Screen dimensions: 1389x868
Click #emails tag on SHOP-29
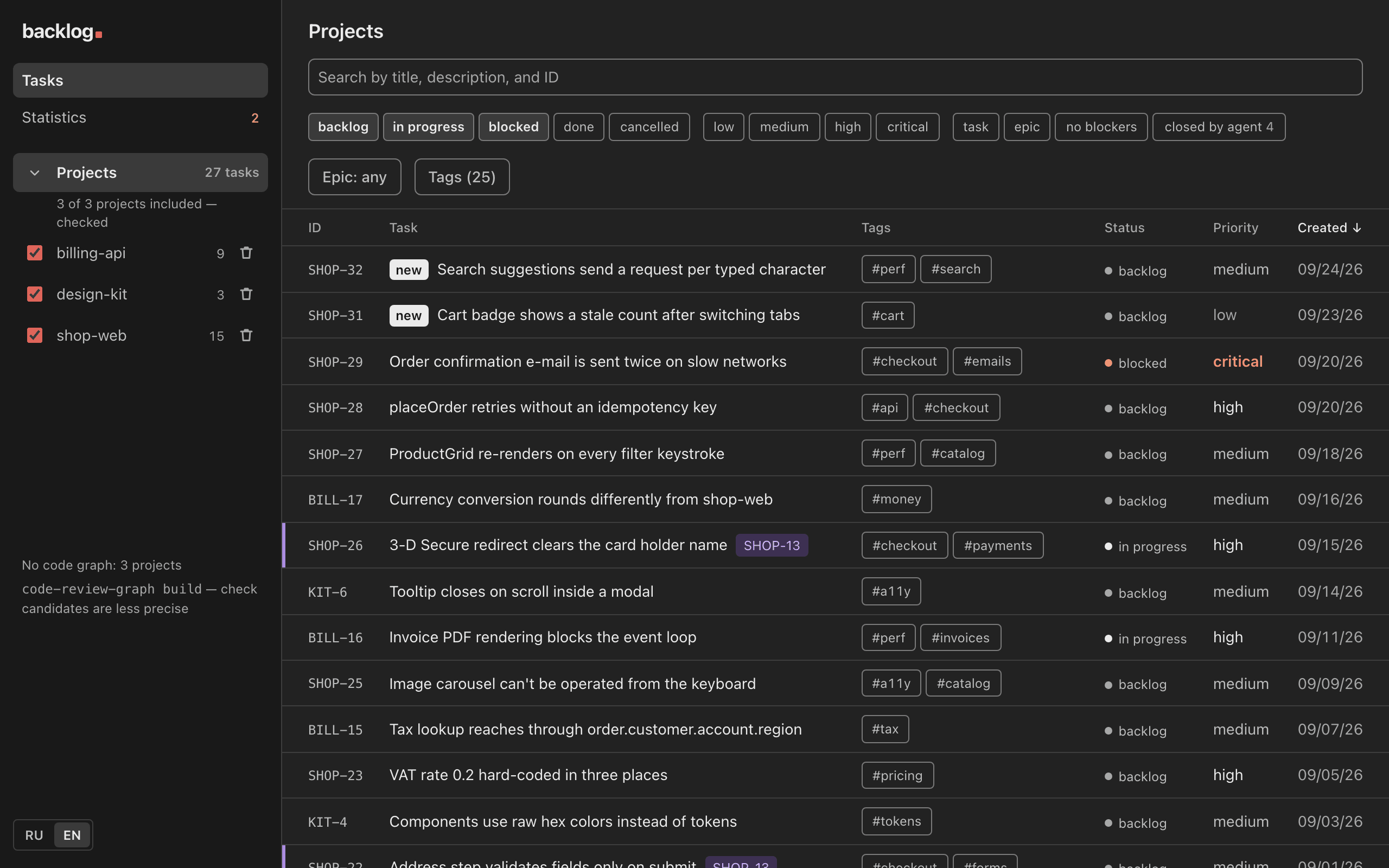coord(987,362)
